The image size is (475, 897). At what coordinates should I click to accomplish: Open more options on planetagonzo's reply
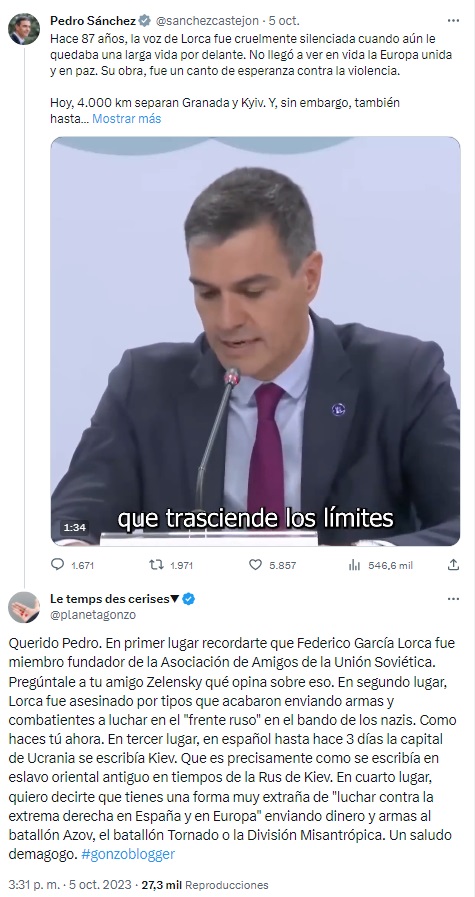(x=453, y=599)
